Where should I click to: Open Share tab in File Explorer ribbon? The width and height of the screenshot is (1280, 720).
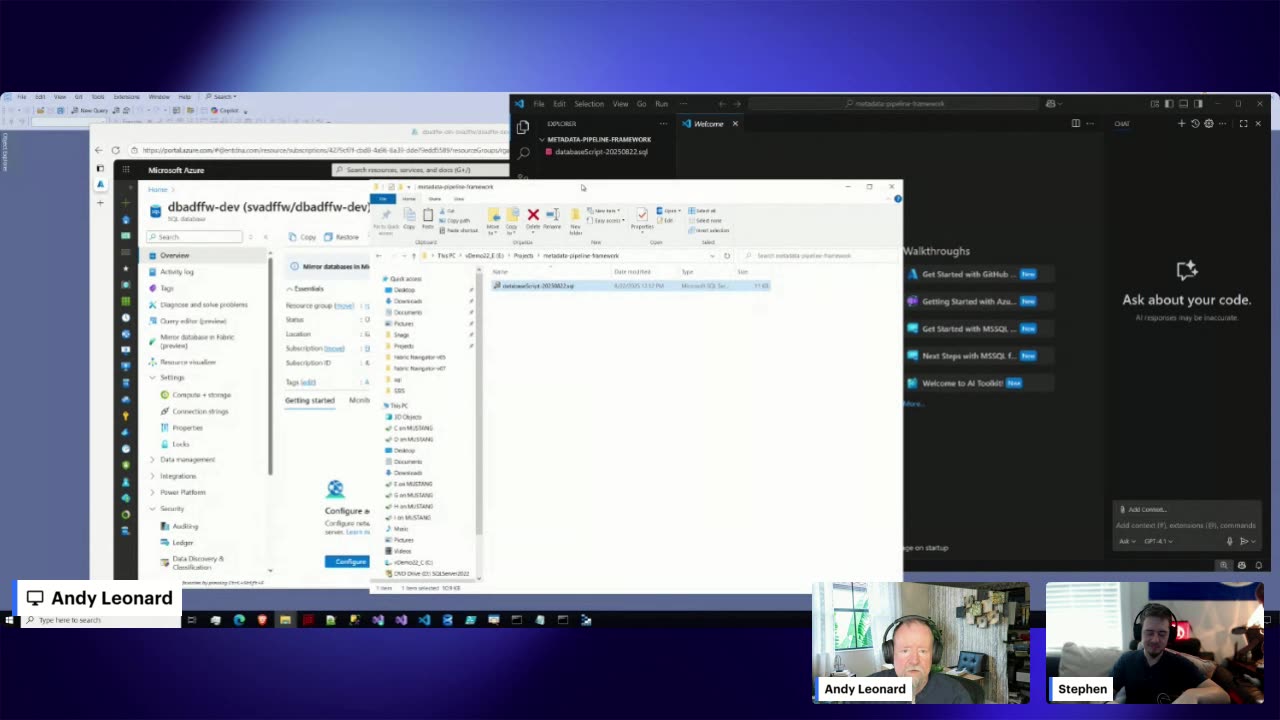coord(435,199)
